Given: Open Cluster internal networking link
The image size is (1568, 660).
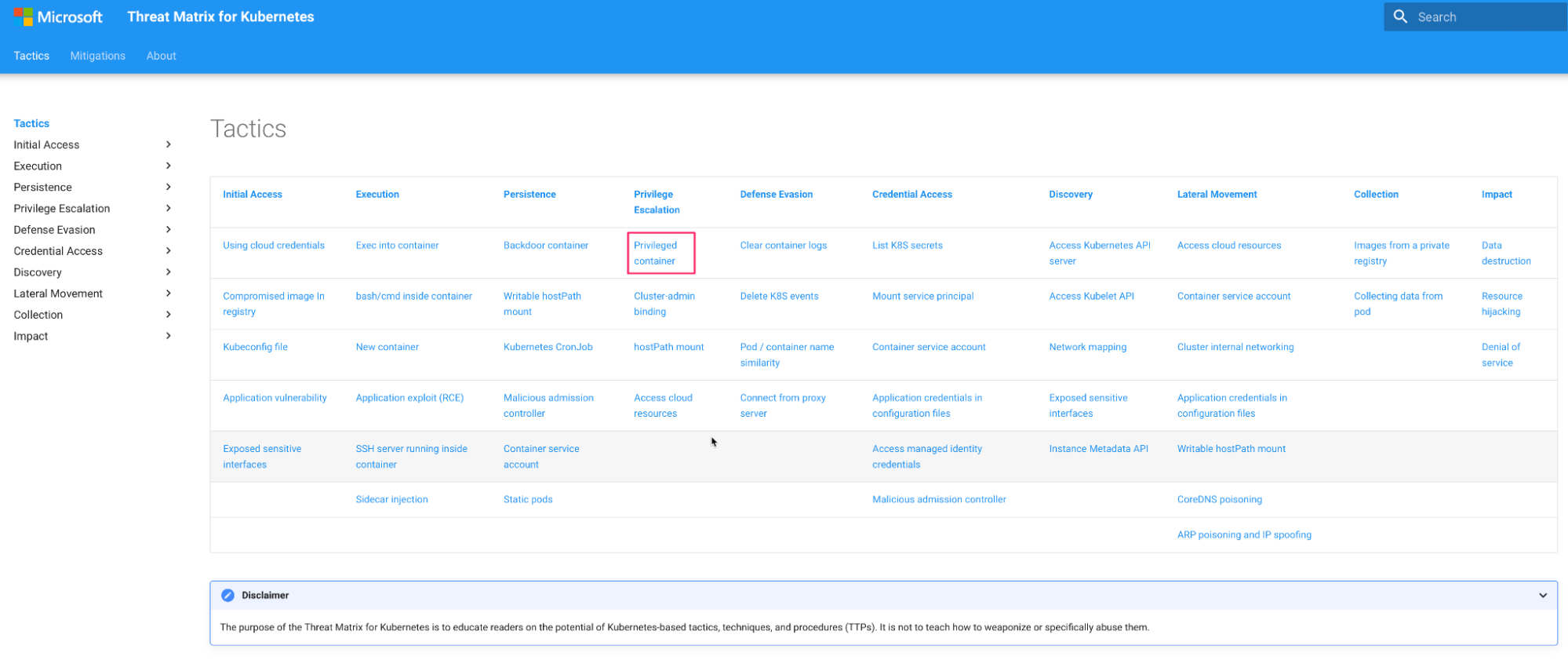Looking at the screenshot, I should point(1235,347).
